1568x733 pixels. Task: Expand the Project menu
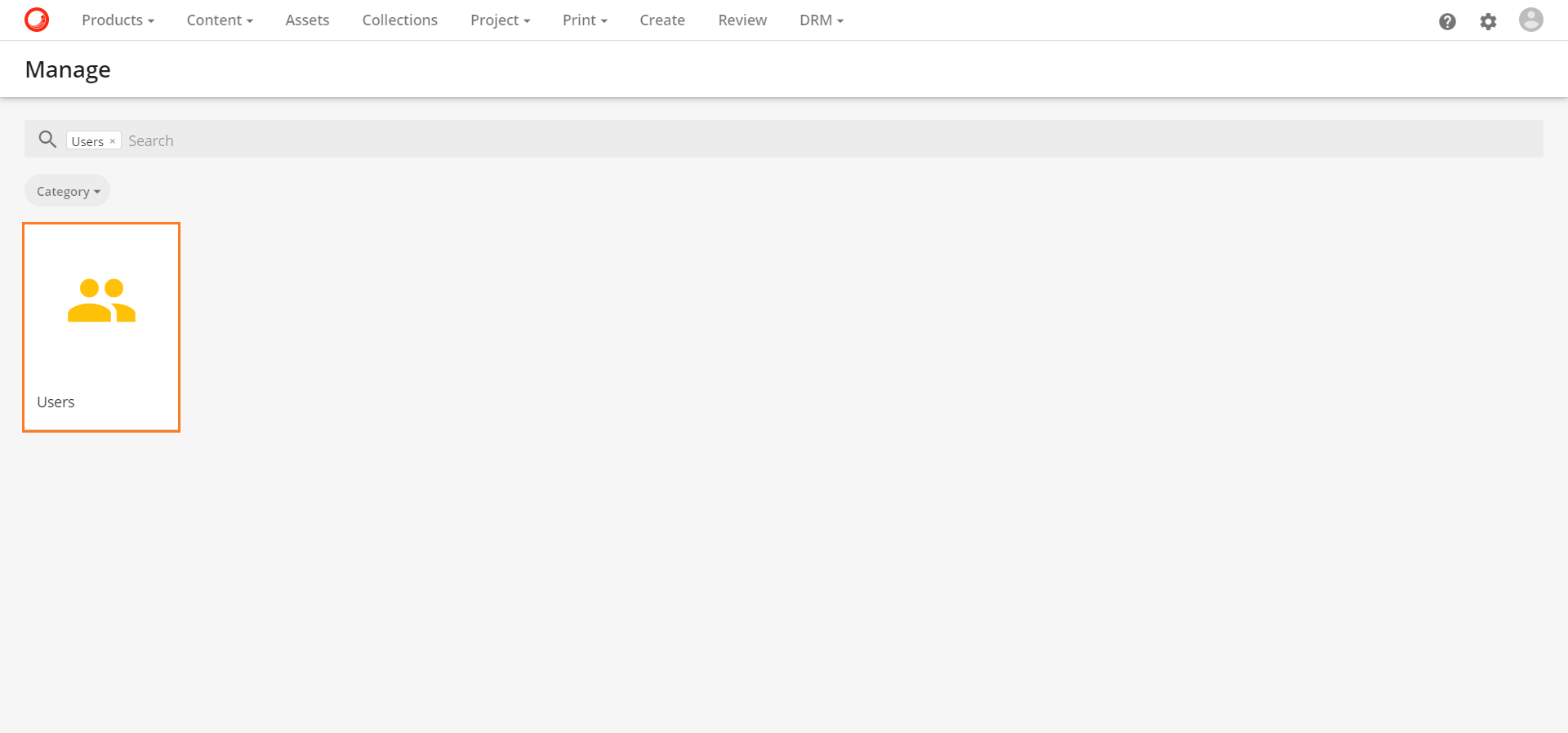click(500, 20)
